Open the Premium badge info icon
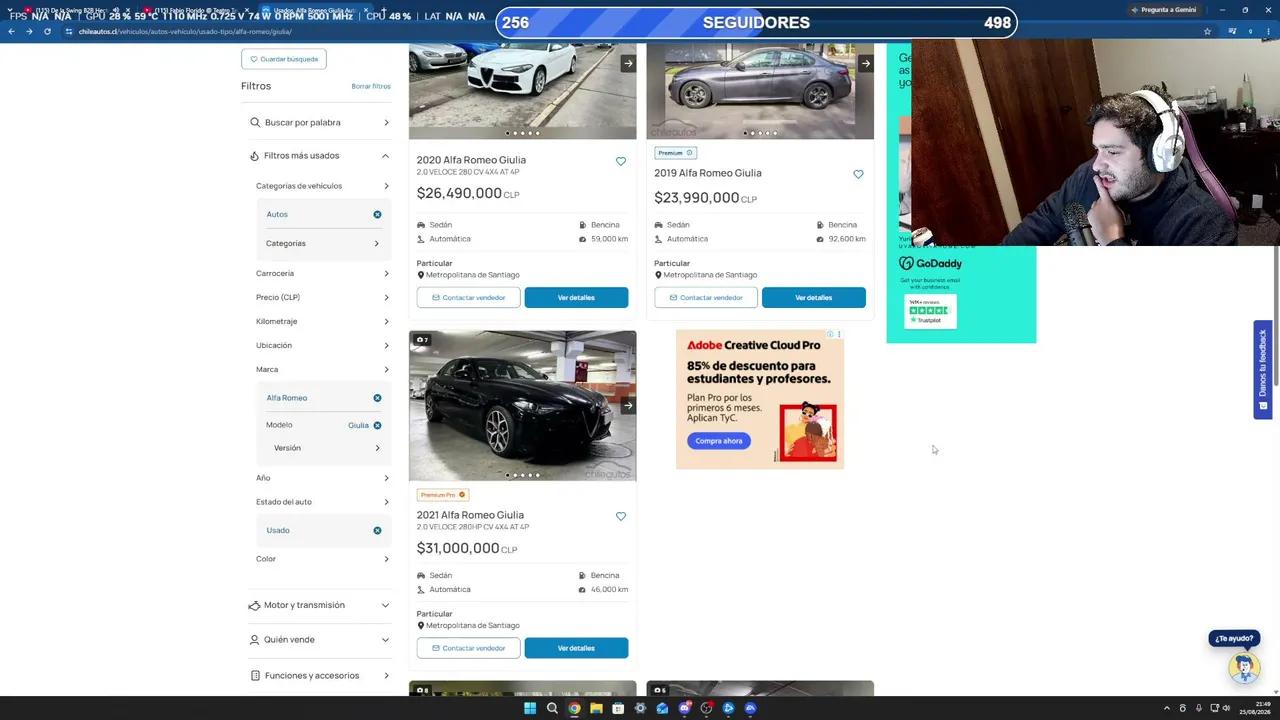 point(689,153)
